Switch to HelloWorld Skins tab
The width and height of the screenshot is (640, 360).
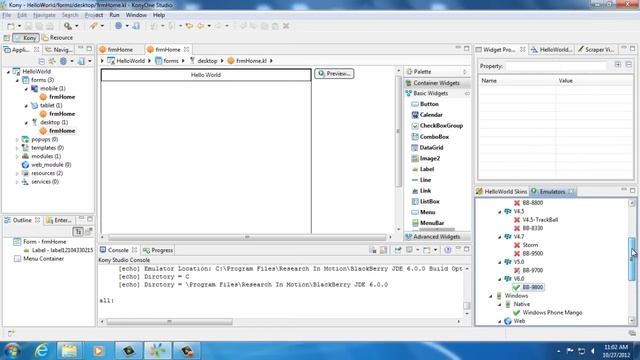502,191
